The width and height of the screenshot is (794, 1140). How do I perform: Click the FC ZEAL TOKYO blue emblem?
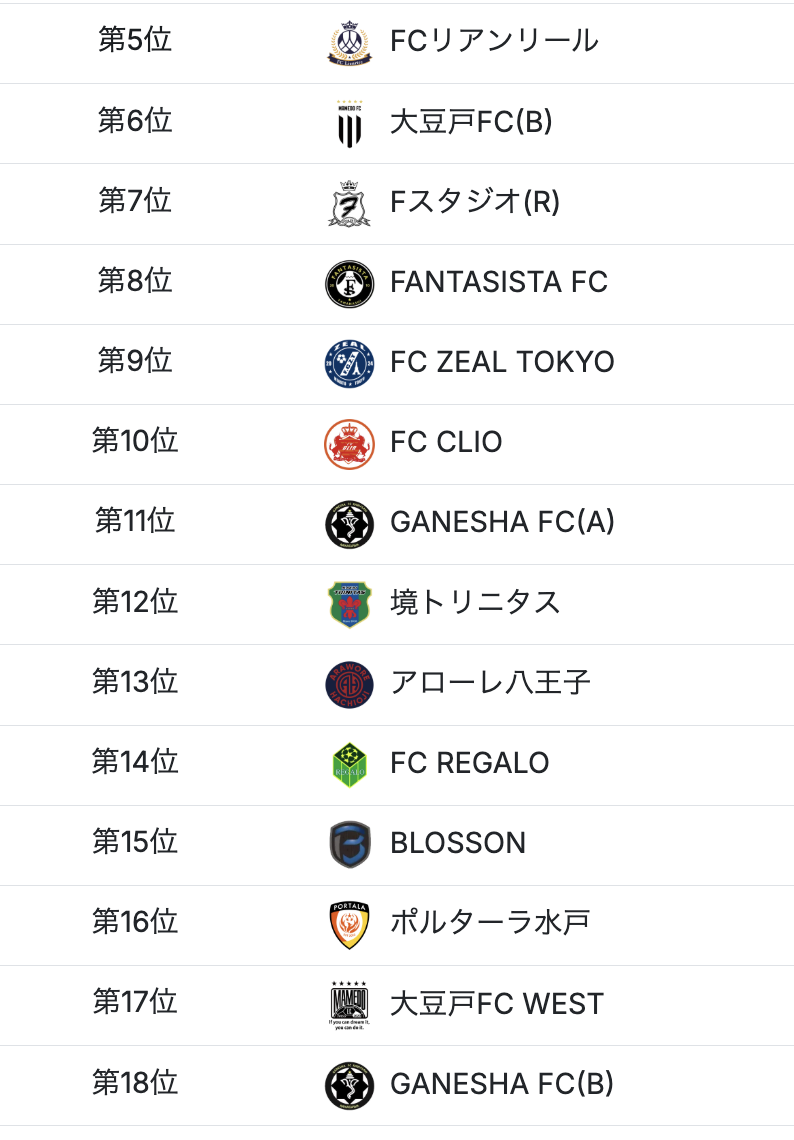pos(349,364)
